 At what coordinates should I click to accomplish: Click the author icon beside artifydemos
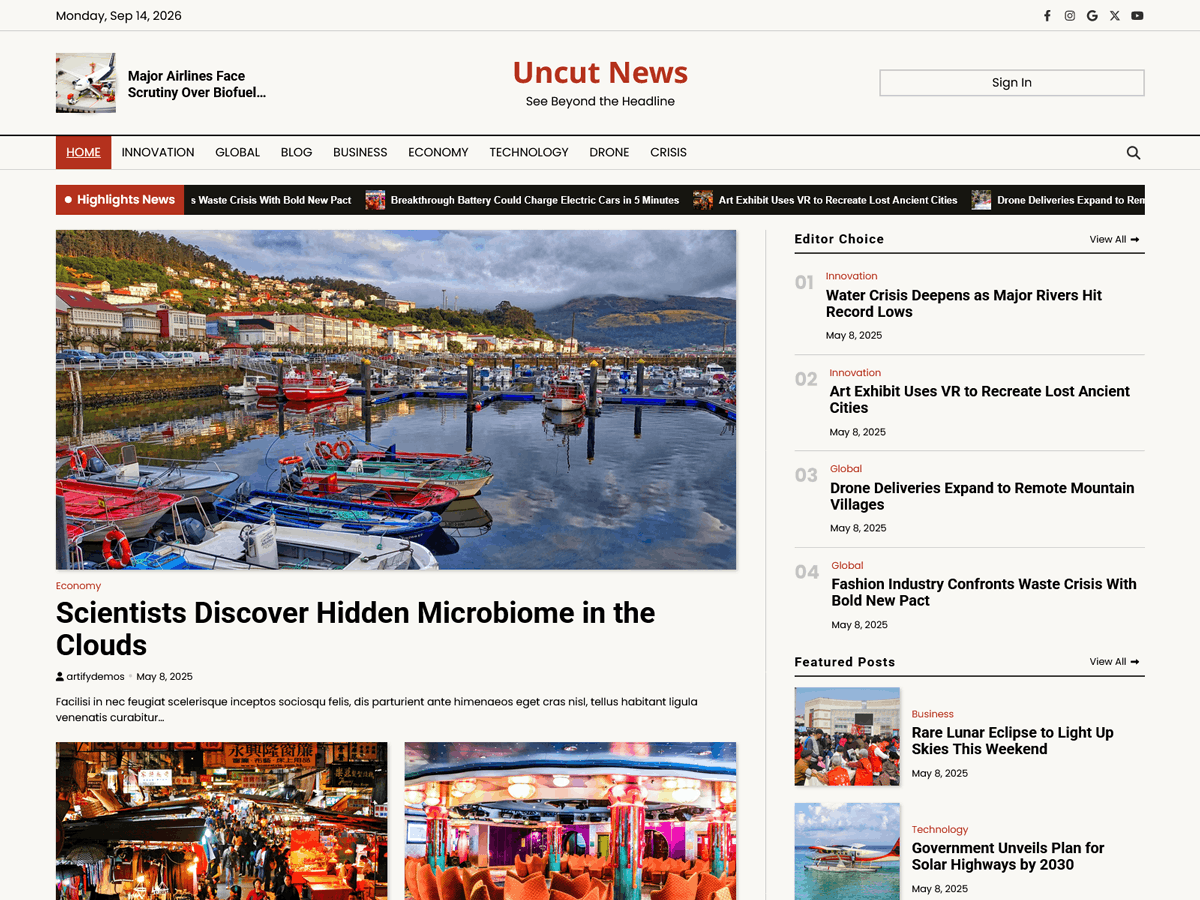(x=60, y=677)
